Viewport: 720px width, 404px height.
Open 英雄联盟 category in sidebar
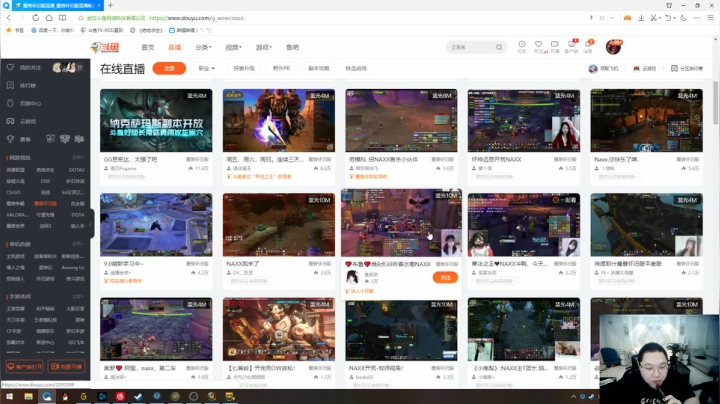click(x=16, y=170)
